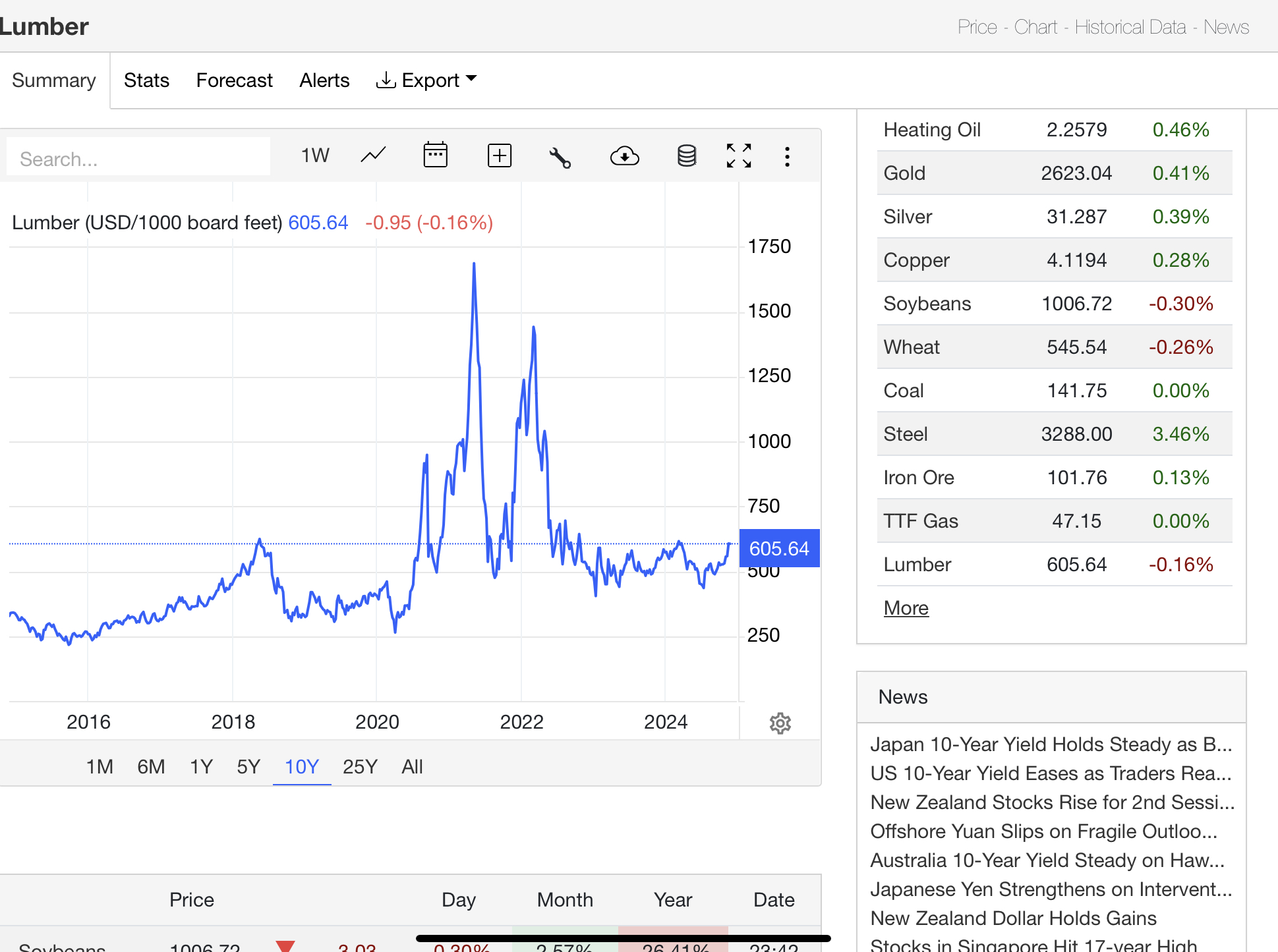The width and height of the screenshot is (1278, 952).
Task: Open the Soybeans link in sidebar list
Action: tap(927, 304)
